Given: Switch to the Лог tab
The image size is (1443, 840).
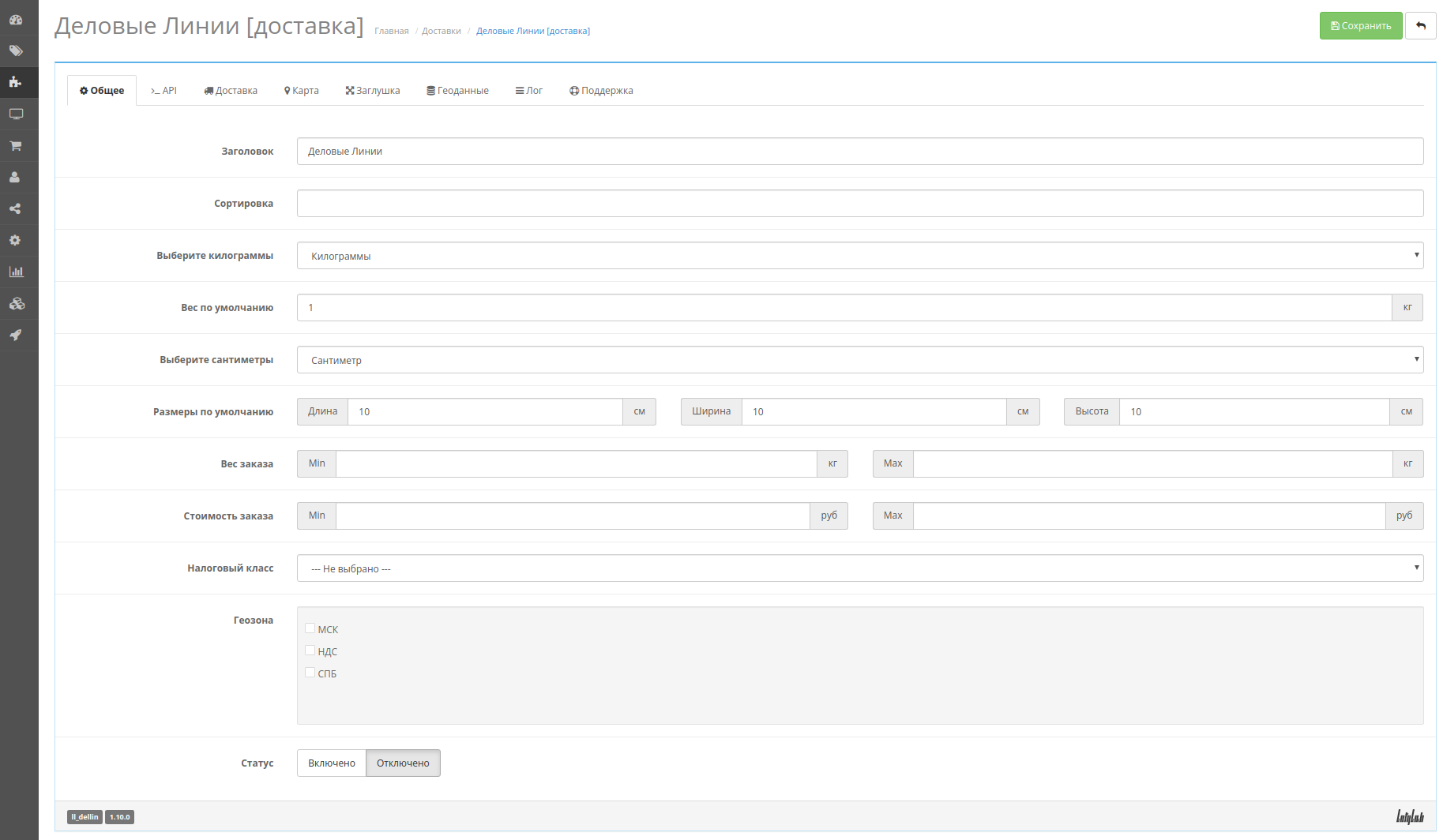Looking at the screenshot, I should point(529,90).
